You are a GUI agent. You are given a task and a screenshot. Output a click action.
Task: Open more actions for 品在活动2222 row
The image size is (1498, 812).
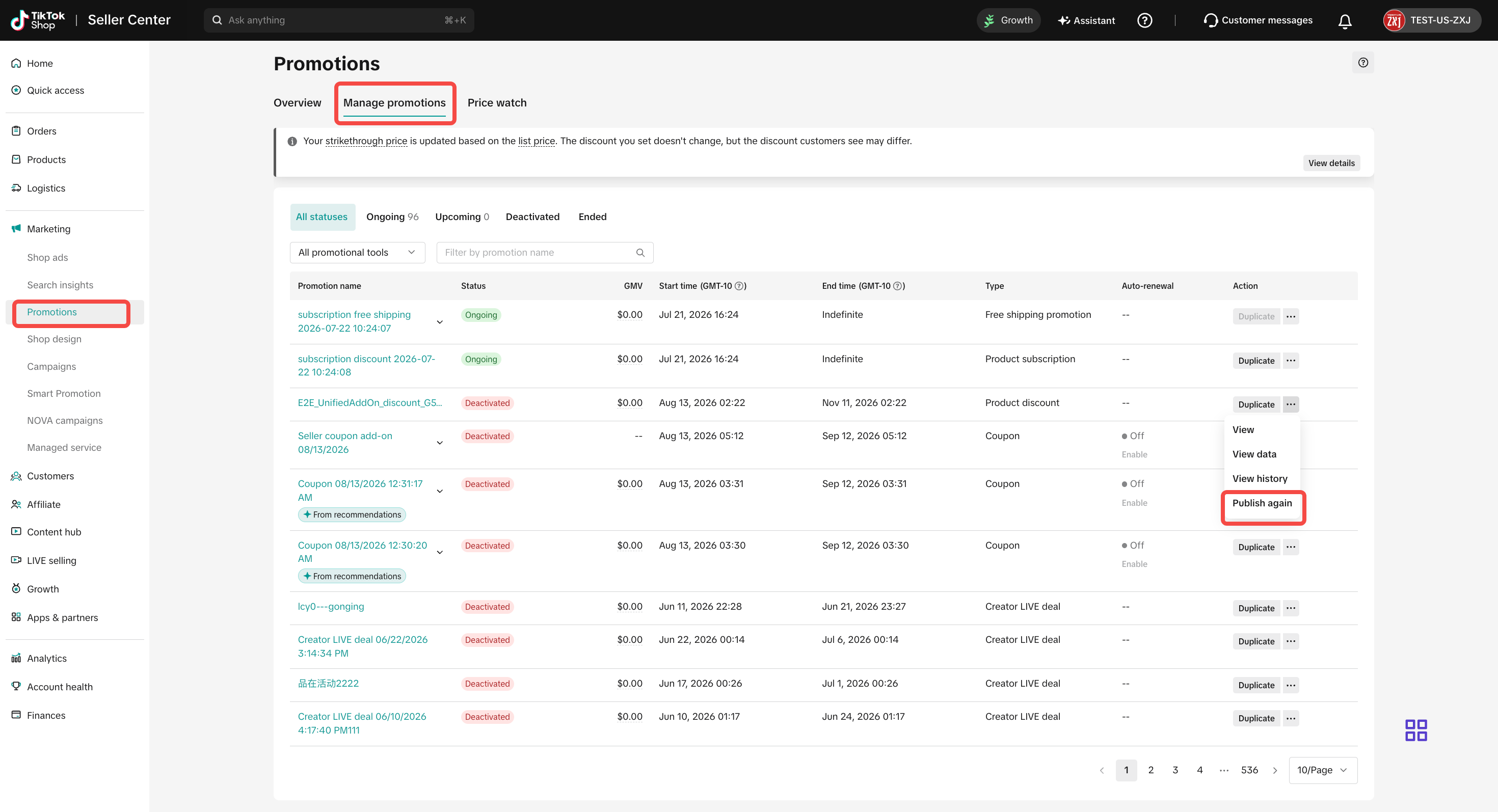[1291, 685]
